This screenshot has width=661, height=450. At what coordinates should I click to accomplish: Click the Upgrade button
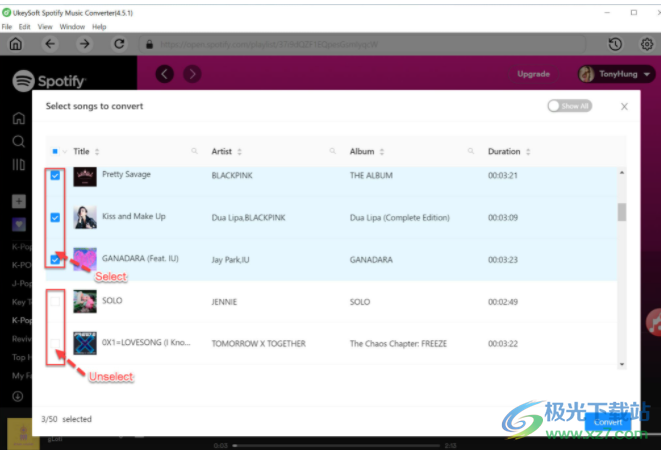click(x=533, y=74)
